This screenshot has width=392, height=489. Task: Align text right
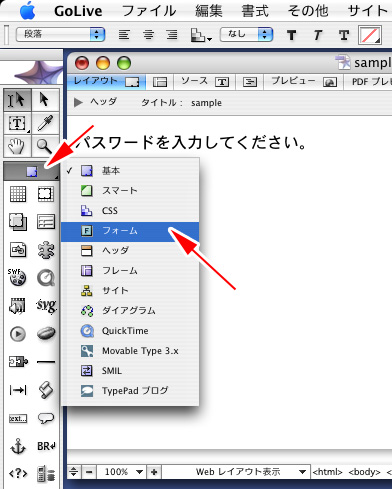[x=172, y=35]
